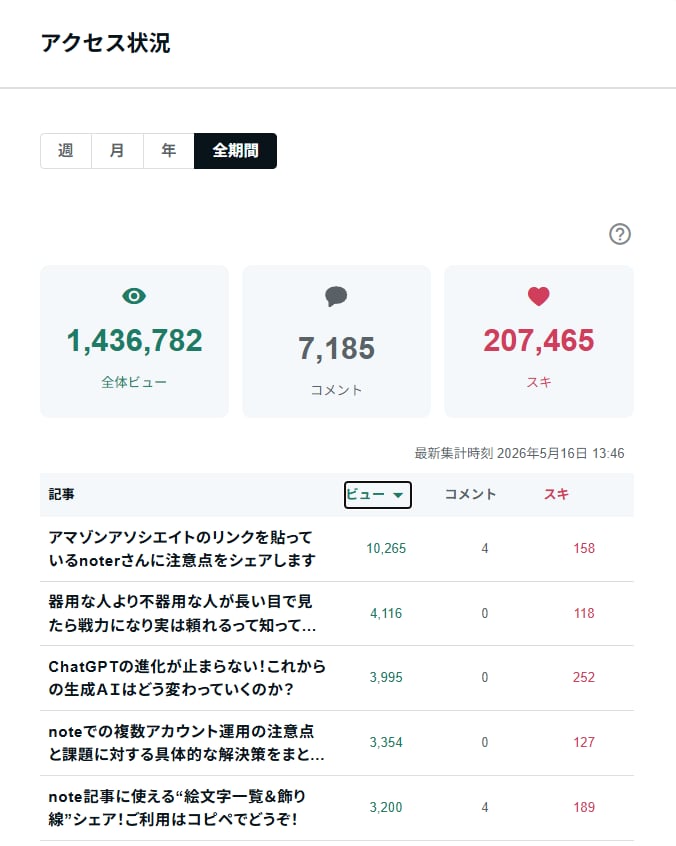
Task: Click view count 3,995
Action: click(386, 678)
